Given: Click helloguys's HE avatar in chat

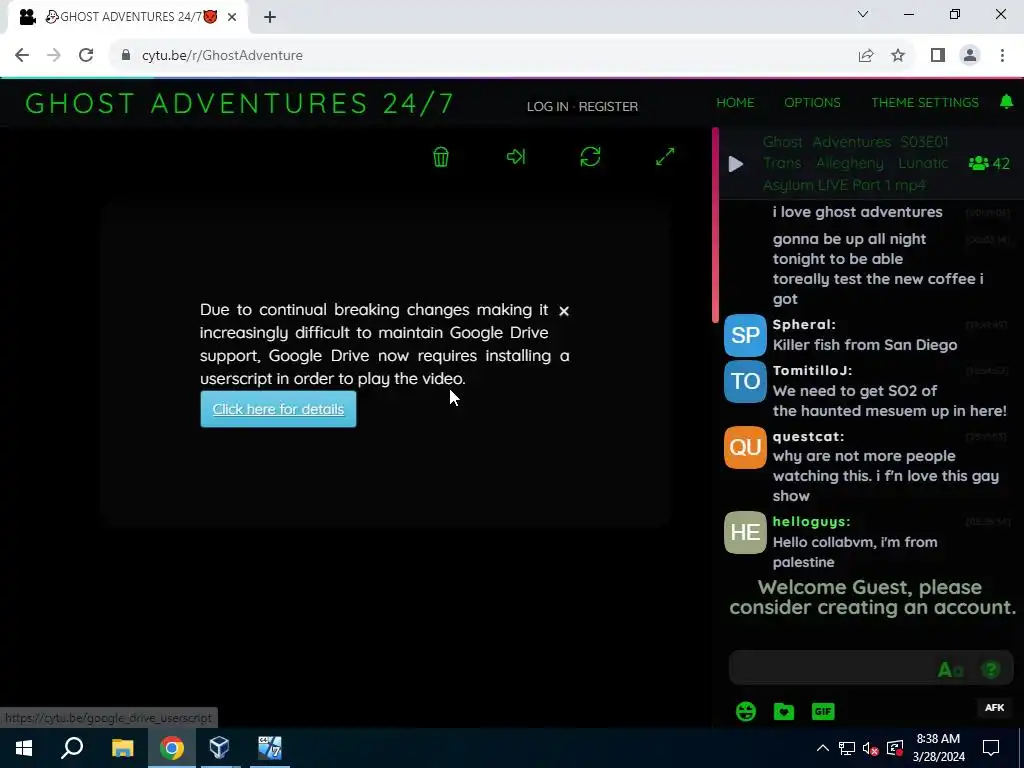Looking at the screenshot, I should click(x=745, y=533).
